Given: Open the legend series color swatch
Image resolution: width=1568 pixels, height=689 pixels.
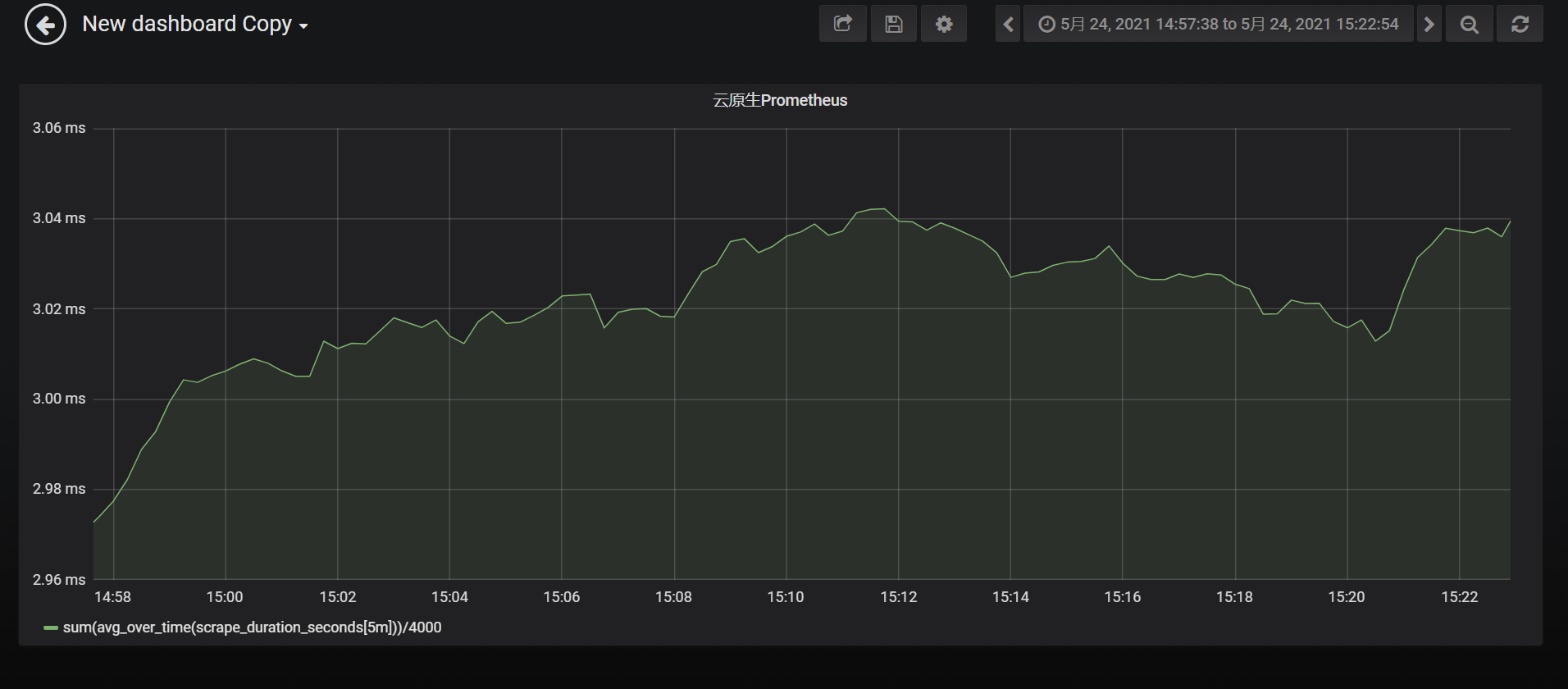Looking at the screenshot, I should (x=51, y=627).
